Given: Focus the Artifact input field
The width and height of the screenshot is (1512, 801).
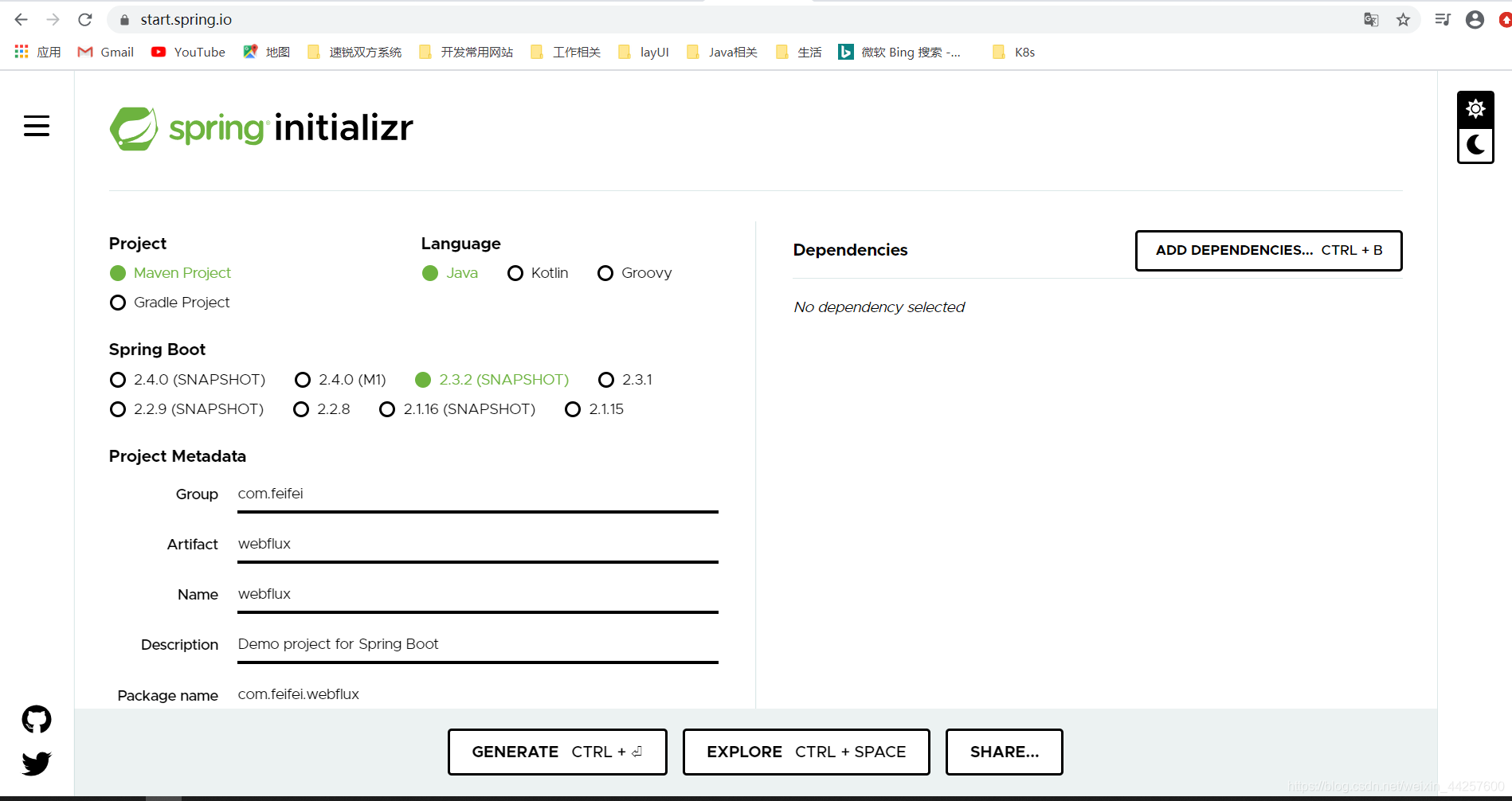Looking at the screenshot, I should tap(478, 544).
